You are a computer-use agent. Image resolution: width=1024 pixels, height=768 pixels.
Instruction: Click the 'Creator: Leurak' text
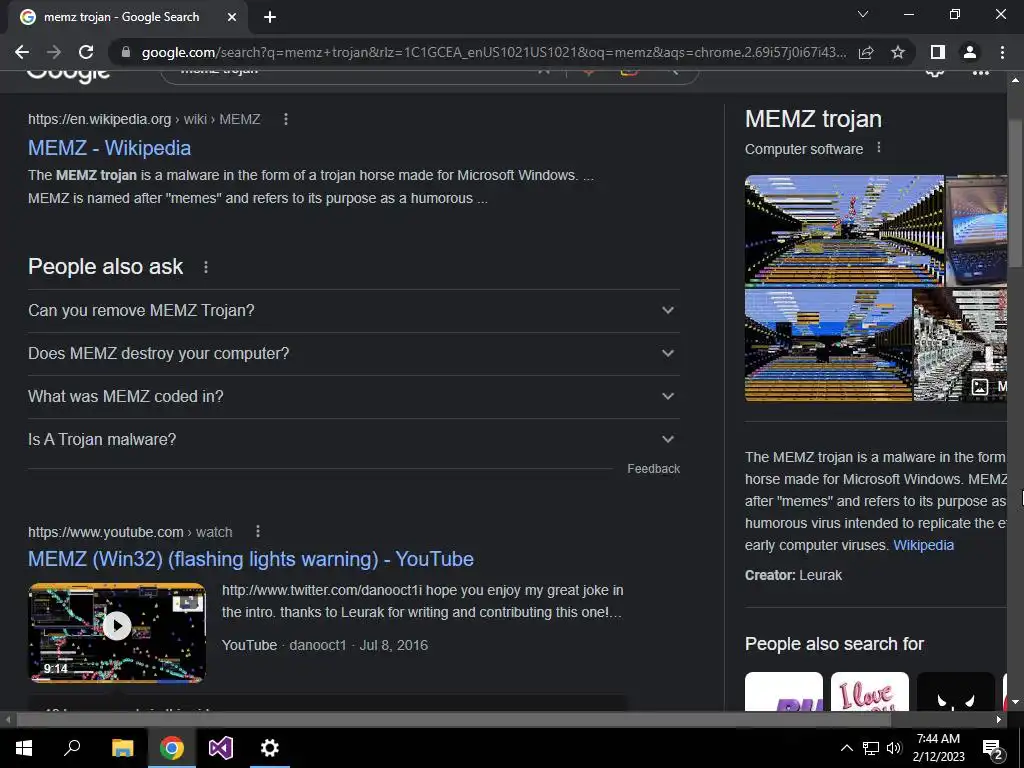793,575
